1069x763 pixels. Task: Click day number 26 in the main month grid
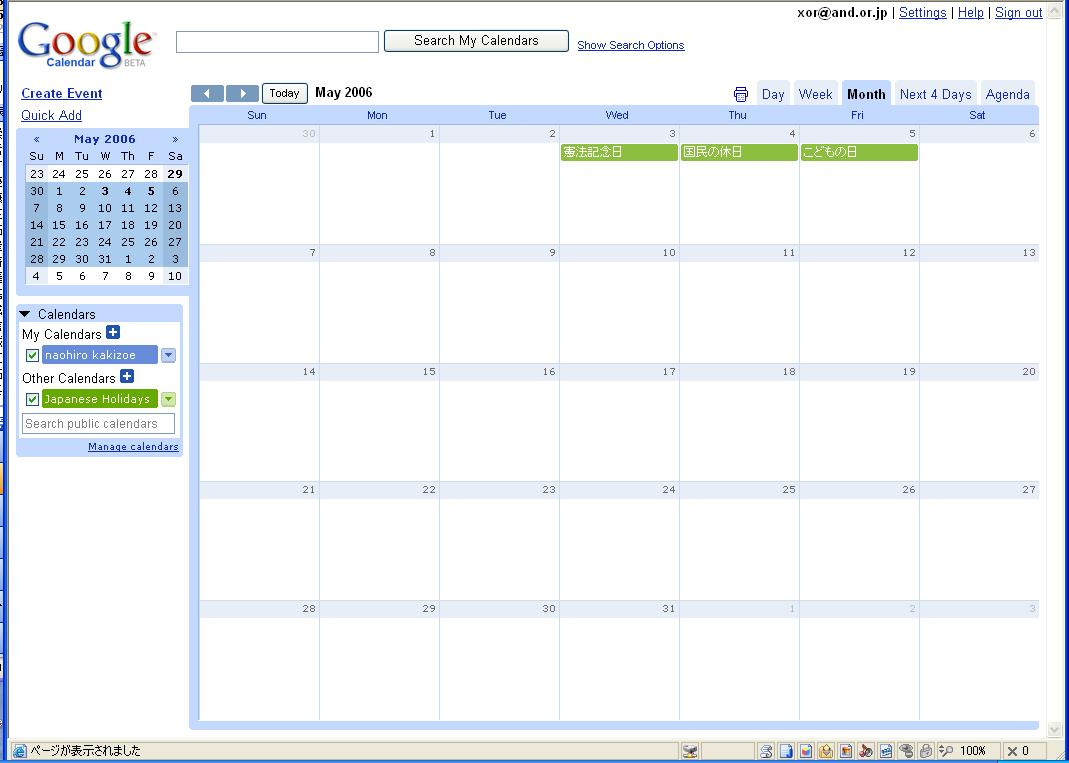tap(909, 490)
